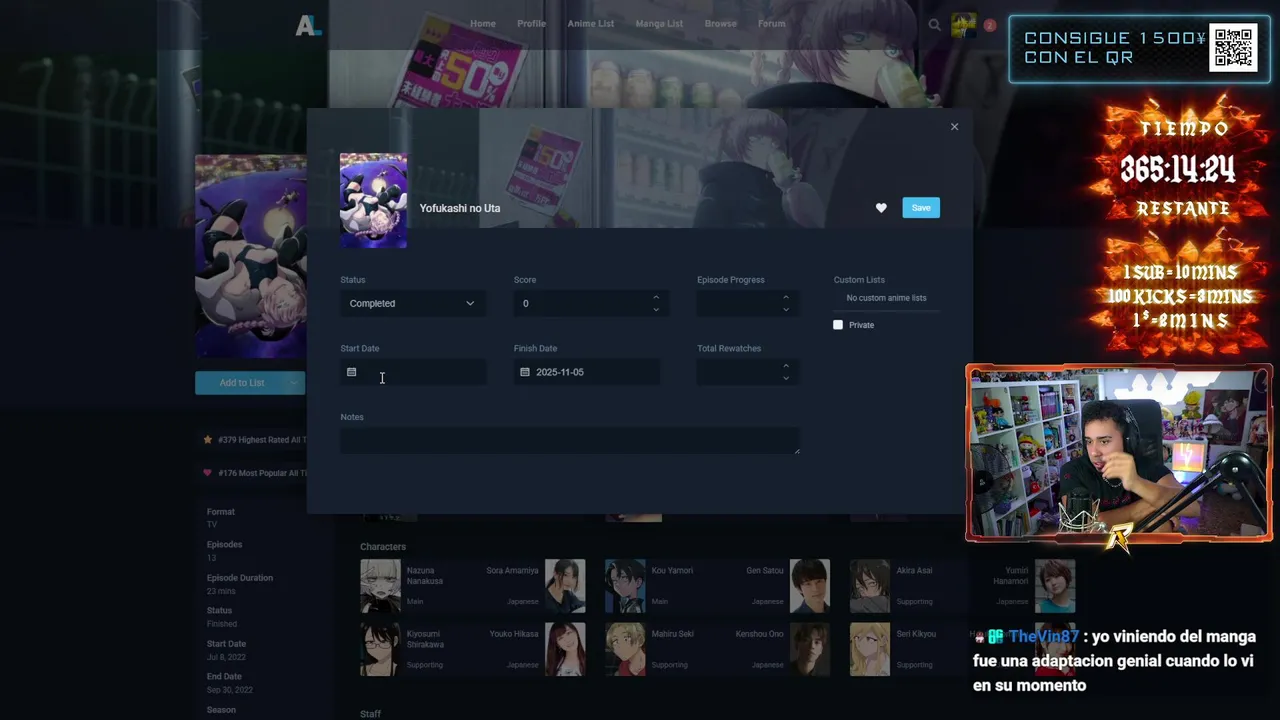Decrease Total Rewatches
Screen dimensions: 1280x720
tap(786, 378)
